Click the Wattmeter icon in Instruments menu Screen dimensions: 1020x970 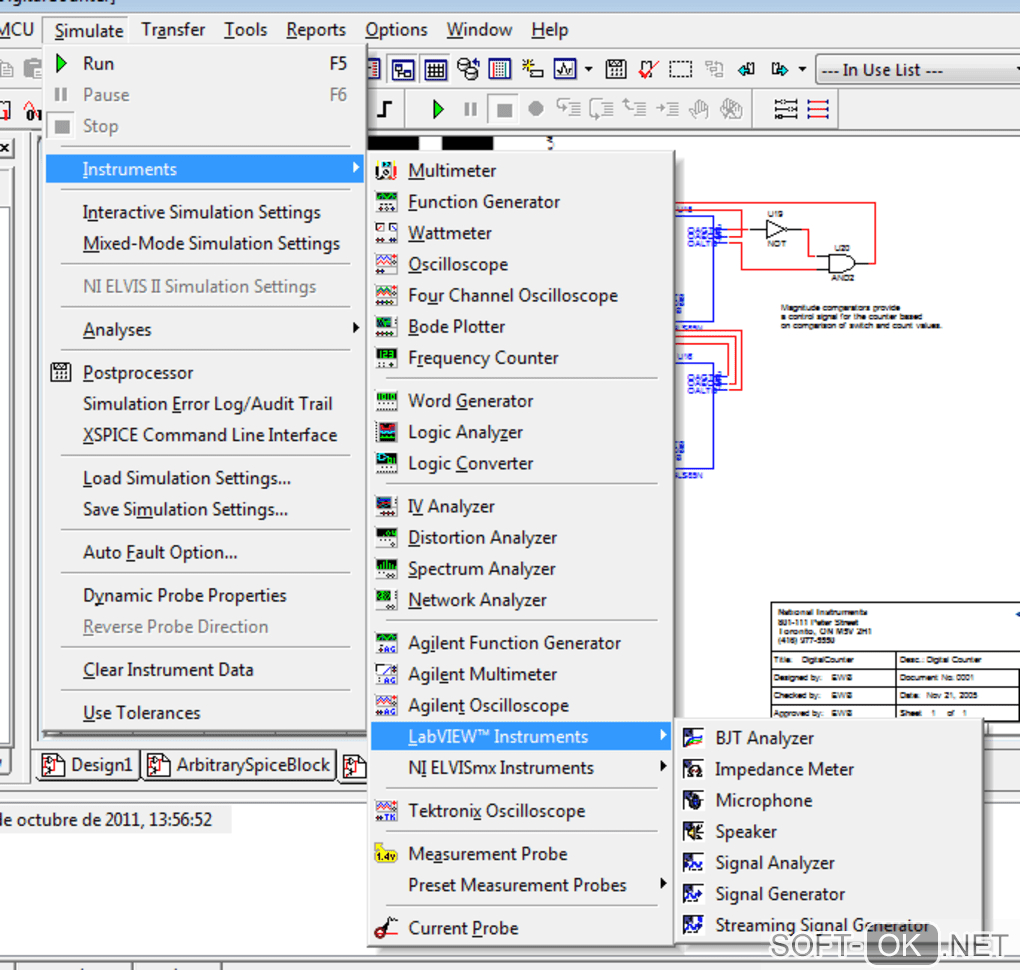coord(386,234)
